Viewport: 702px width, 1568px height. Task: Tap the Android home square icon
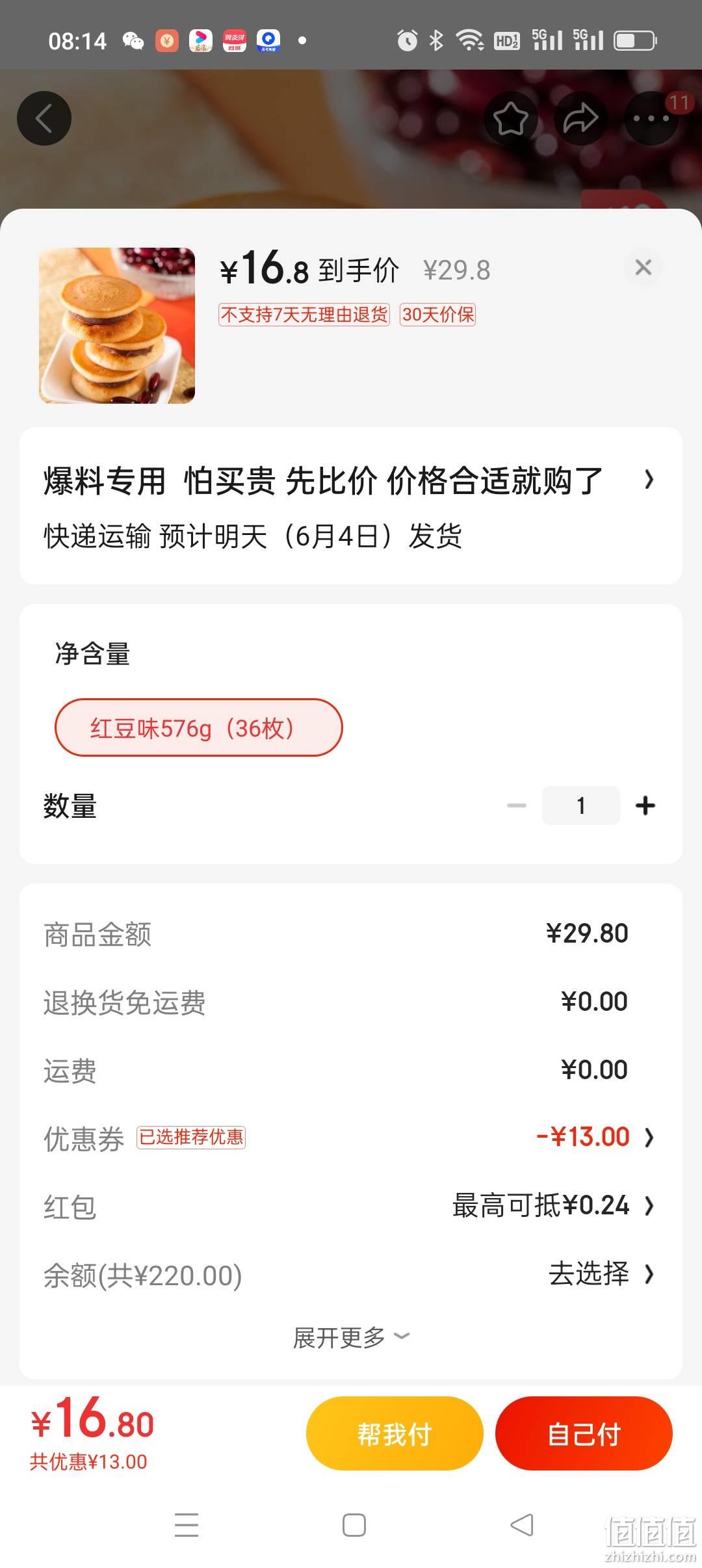[354, 1524]
